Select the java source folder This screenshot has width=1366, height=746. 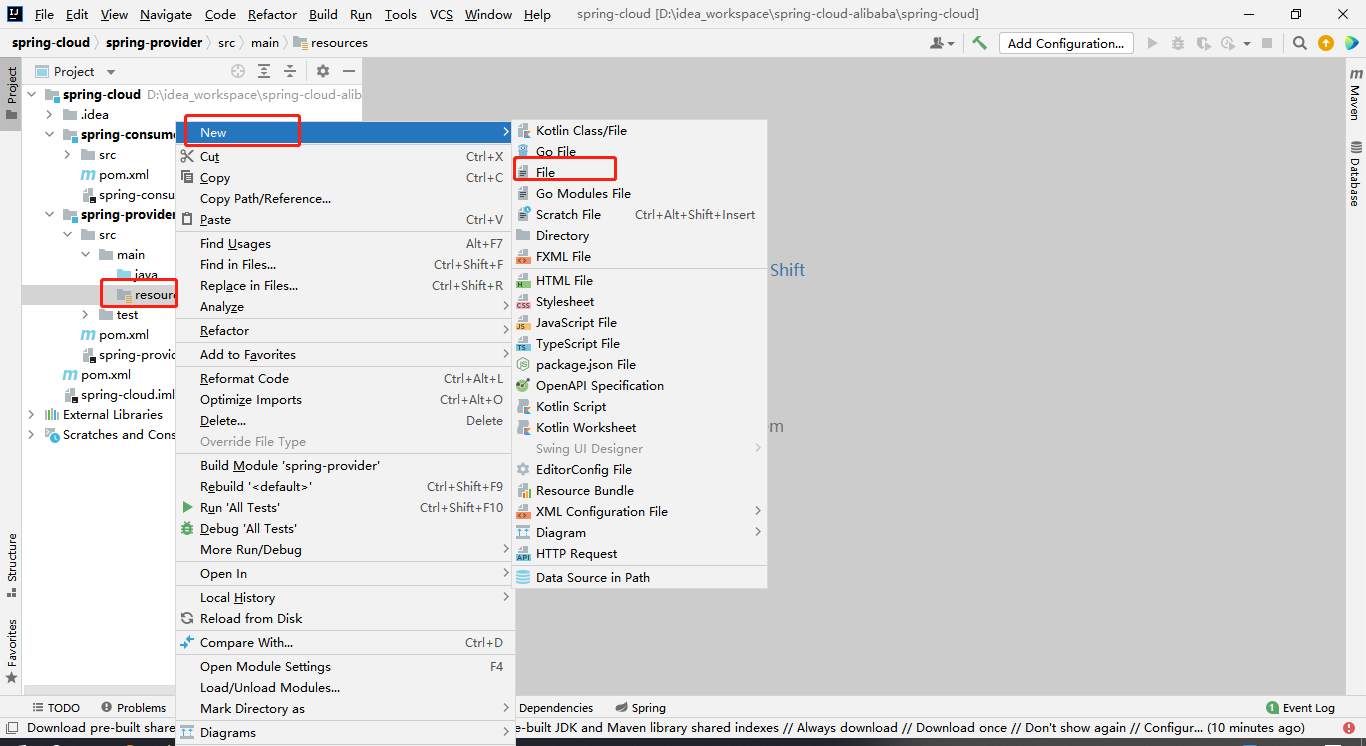(146, 274)
